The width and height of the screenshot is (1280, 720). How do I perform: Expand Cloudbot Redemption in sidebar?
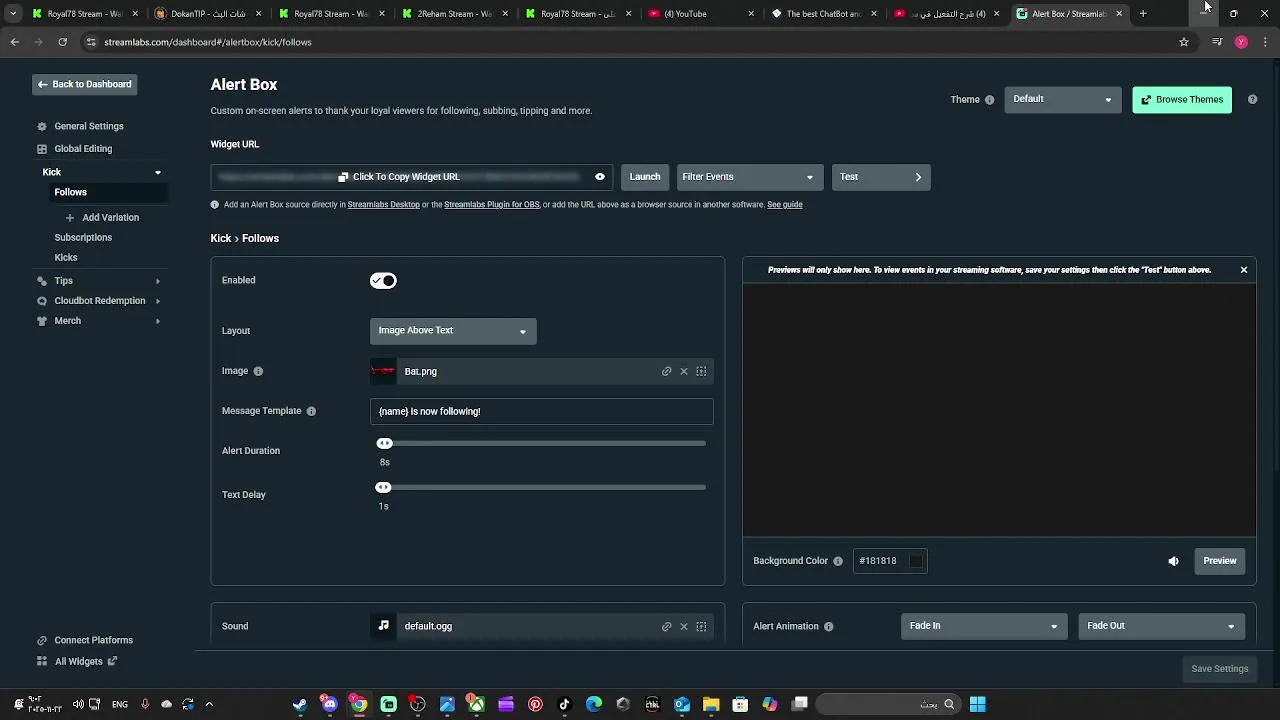tap(157, 301)
